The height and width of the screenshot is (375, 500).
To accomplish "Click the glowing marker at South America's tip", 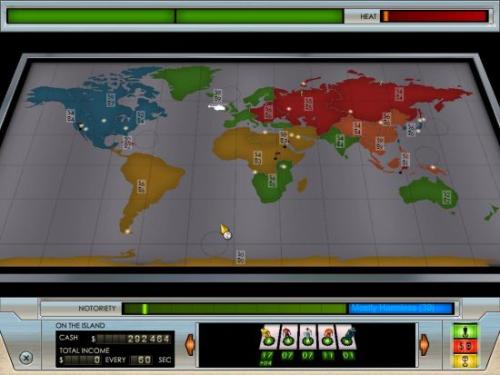I will [x=127, y=231].
